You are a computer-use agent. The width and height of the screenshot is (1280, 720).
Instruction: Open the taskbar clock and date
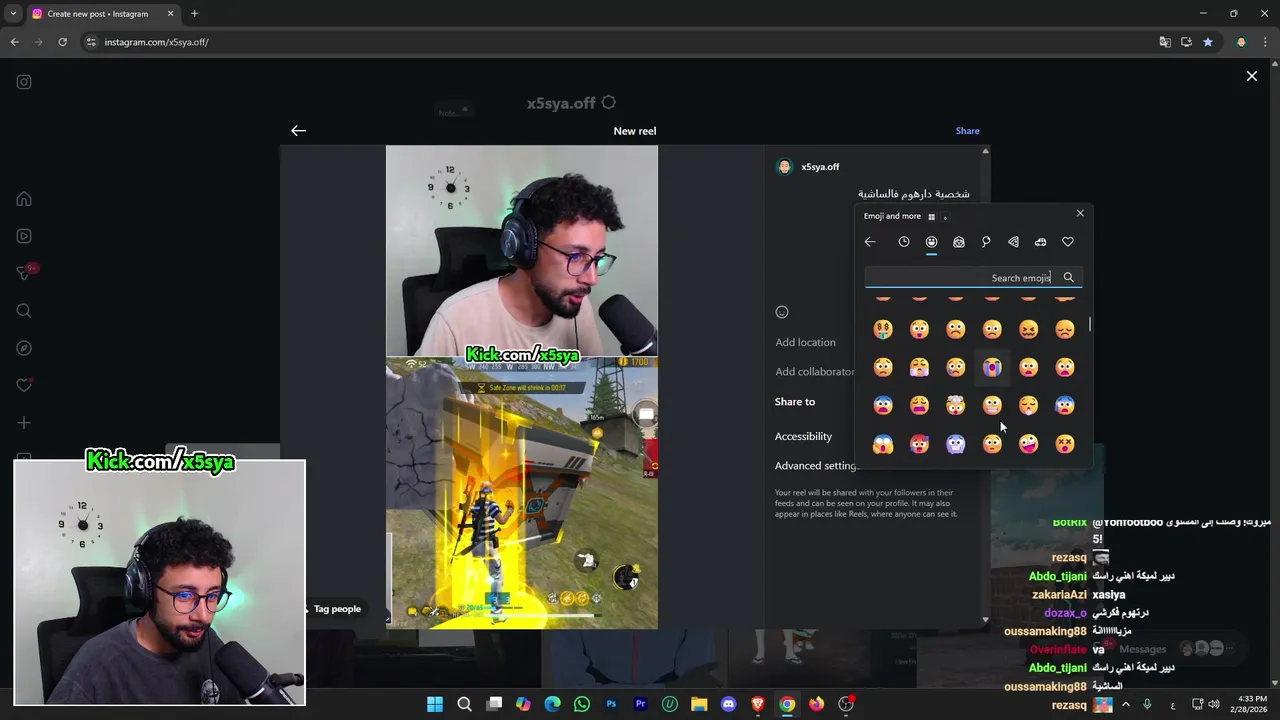point(1251,704)
